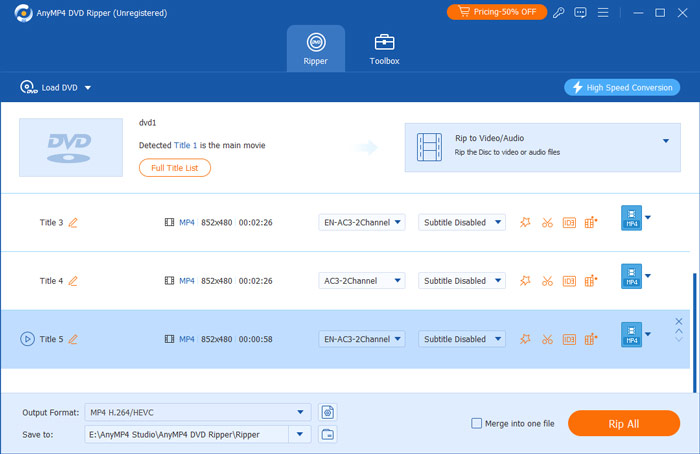Edit Title 3 ID3 metadata icon
The width and height of the screenshot is (700, 454).
point(569,222)
